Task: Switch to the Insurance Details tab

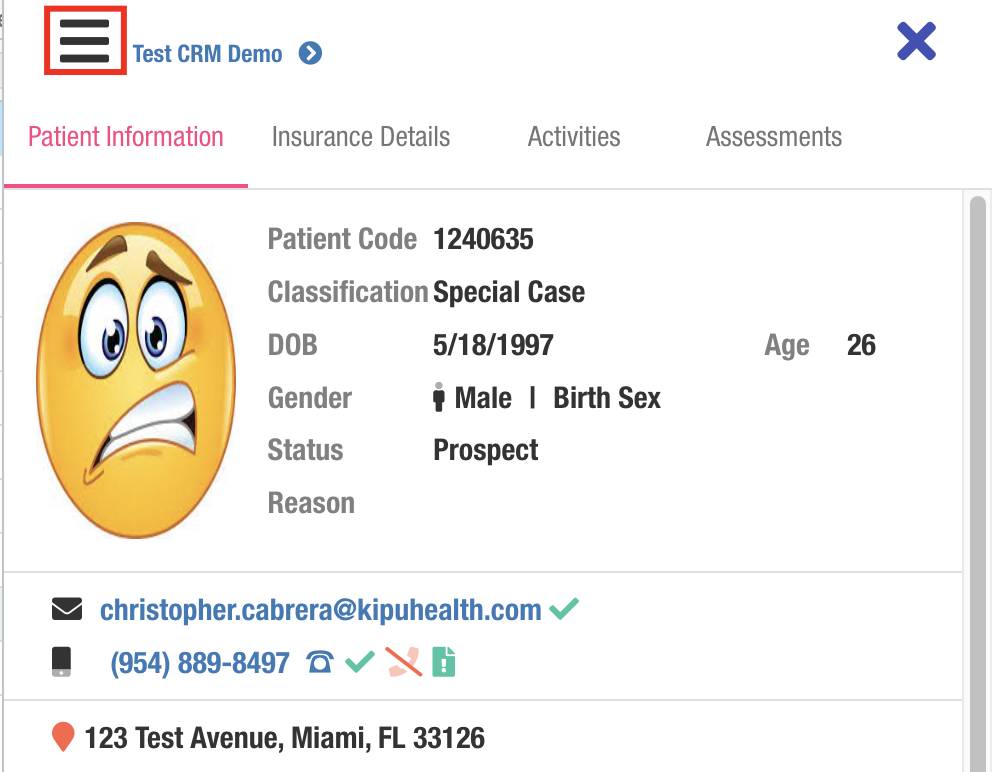Action: click(x=361, y=137)
